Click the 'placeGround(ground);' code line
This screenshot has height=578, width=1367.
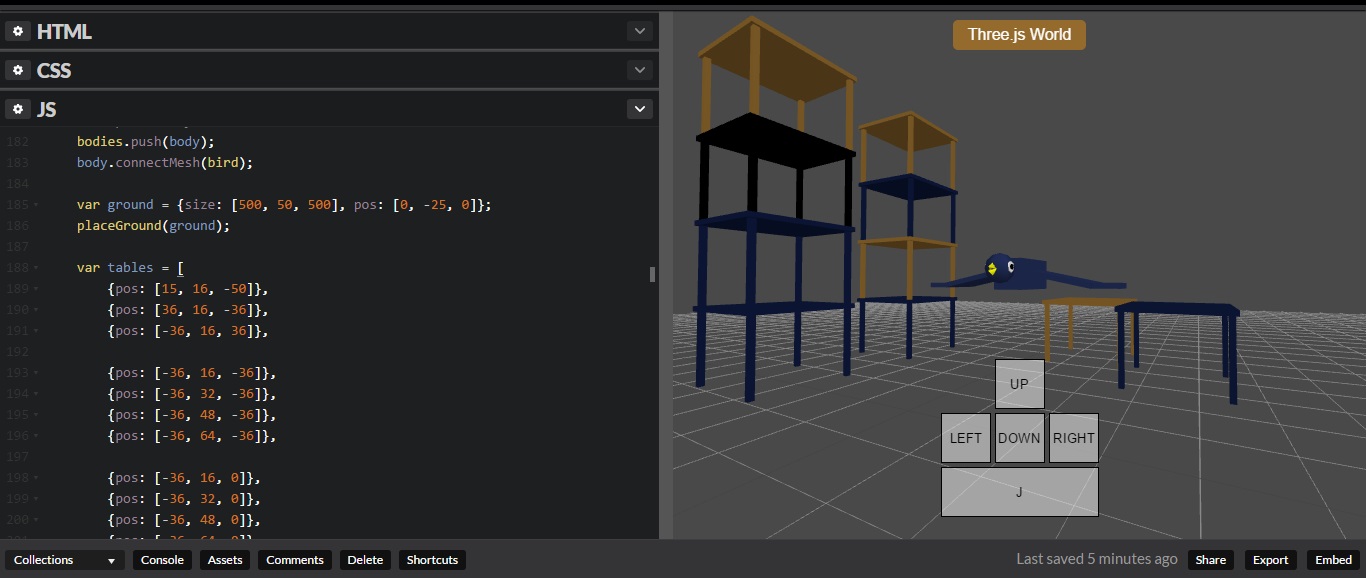click(x=153, y=226)
